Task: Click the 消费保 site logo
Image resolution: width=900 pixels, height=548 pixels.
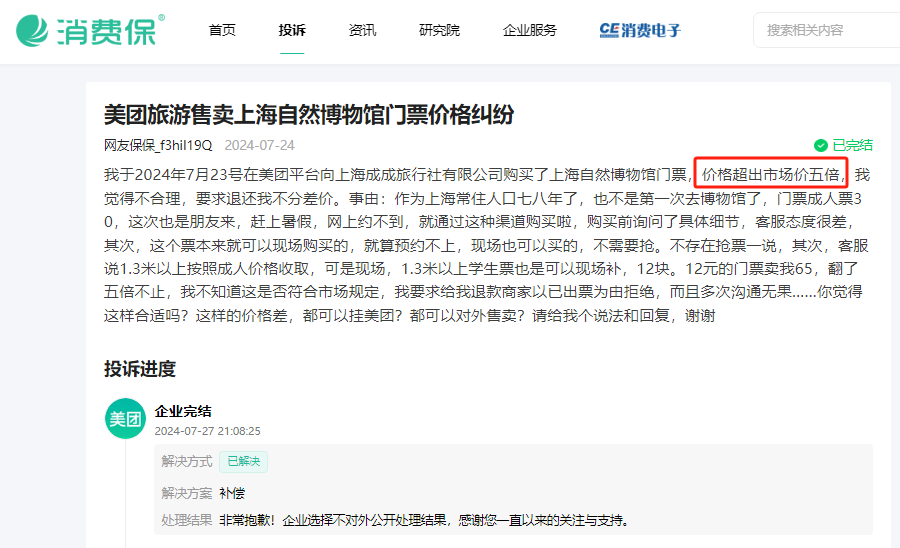Action: coord(90,30)
